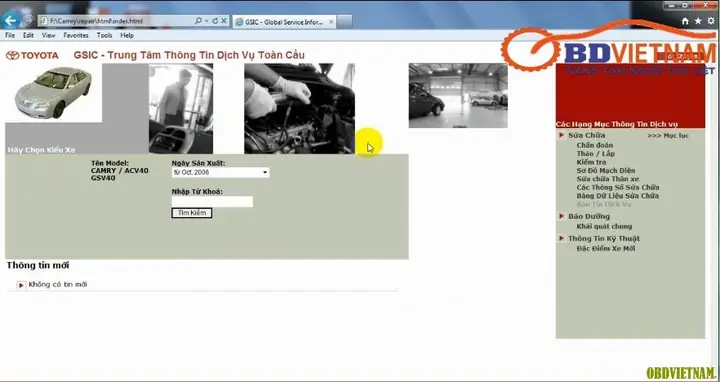Click the Home icon in browser toolbar

[x=685, y=21]
